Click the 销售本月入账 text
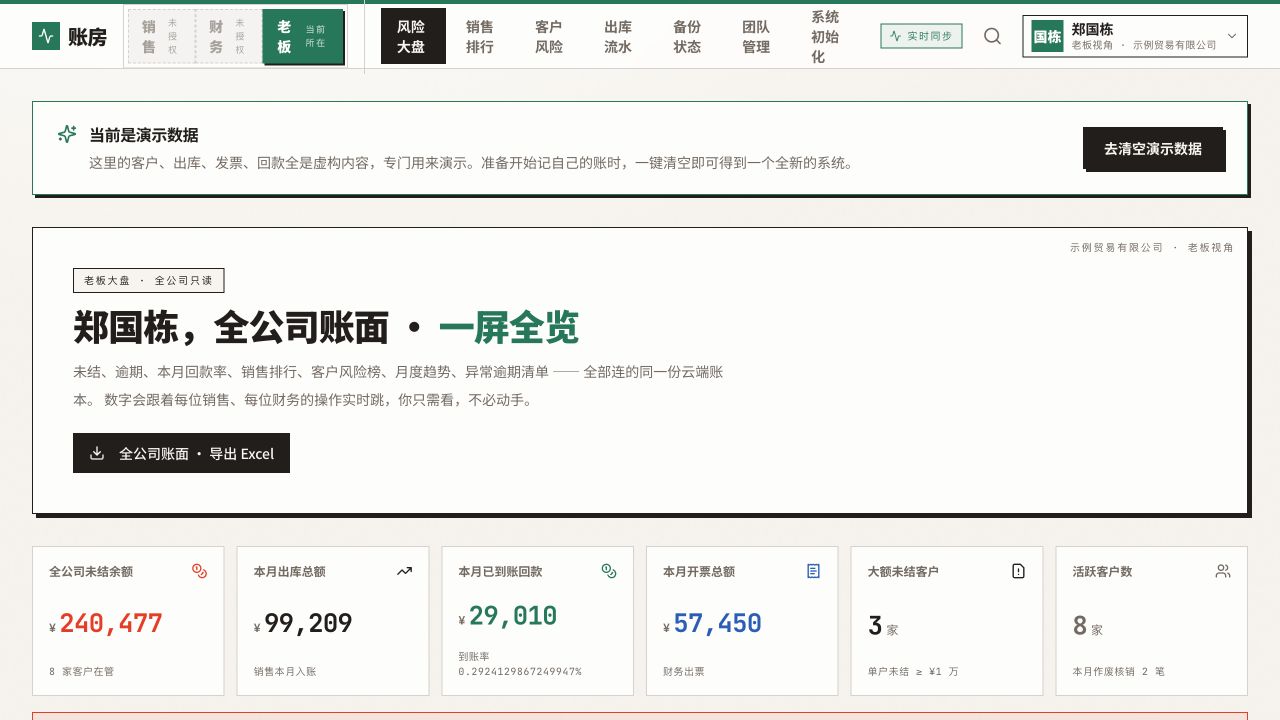Image resolution: width=1280 pixels, height=720 pixels. tap(285, 671)
